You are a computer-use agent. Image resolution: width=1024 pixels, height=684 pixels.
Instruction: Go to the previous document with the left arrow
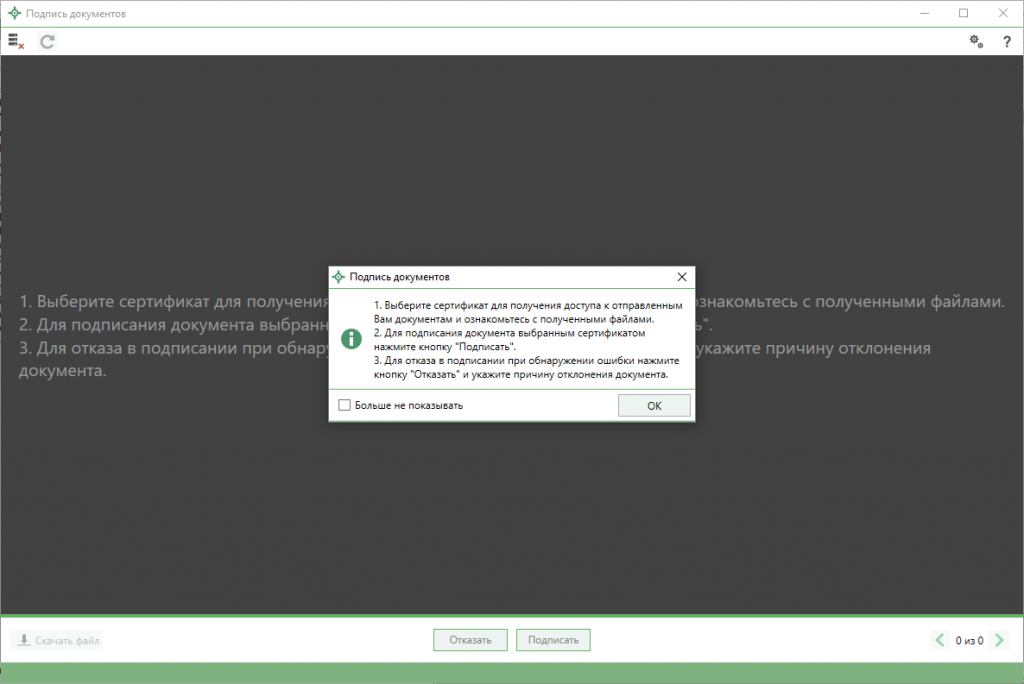[940, 640]
